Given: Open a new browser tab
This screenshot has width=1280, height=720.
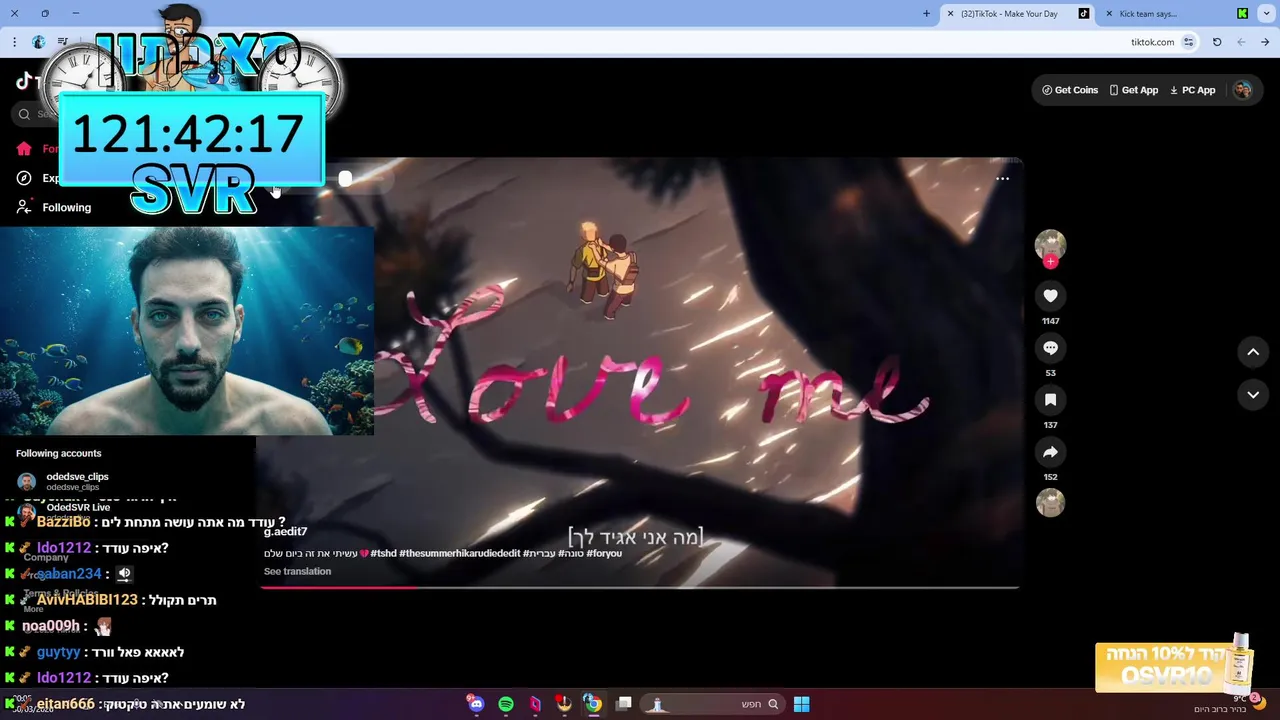Looking at the screenshot, I should click(x=926, y=14).
